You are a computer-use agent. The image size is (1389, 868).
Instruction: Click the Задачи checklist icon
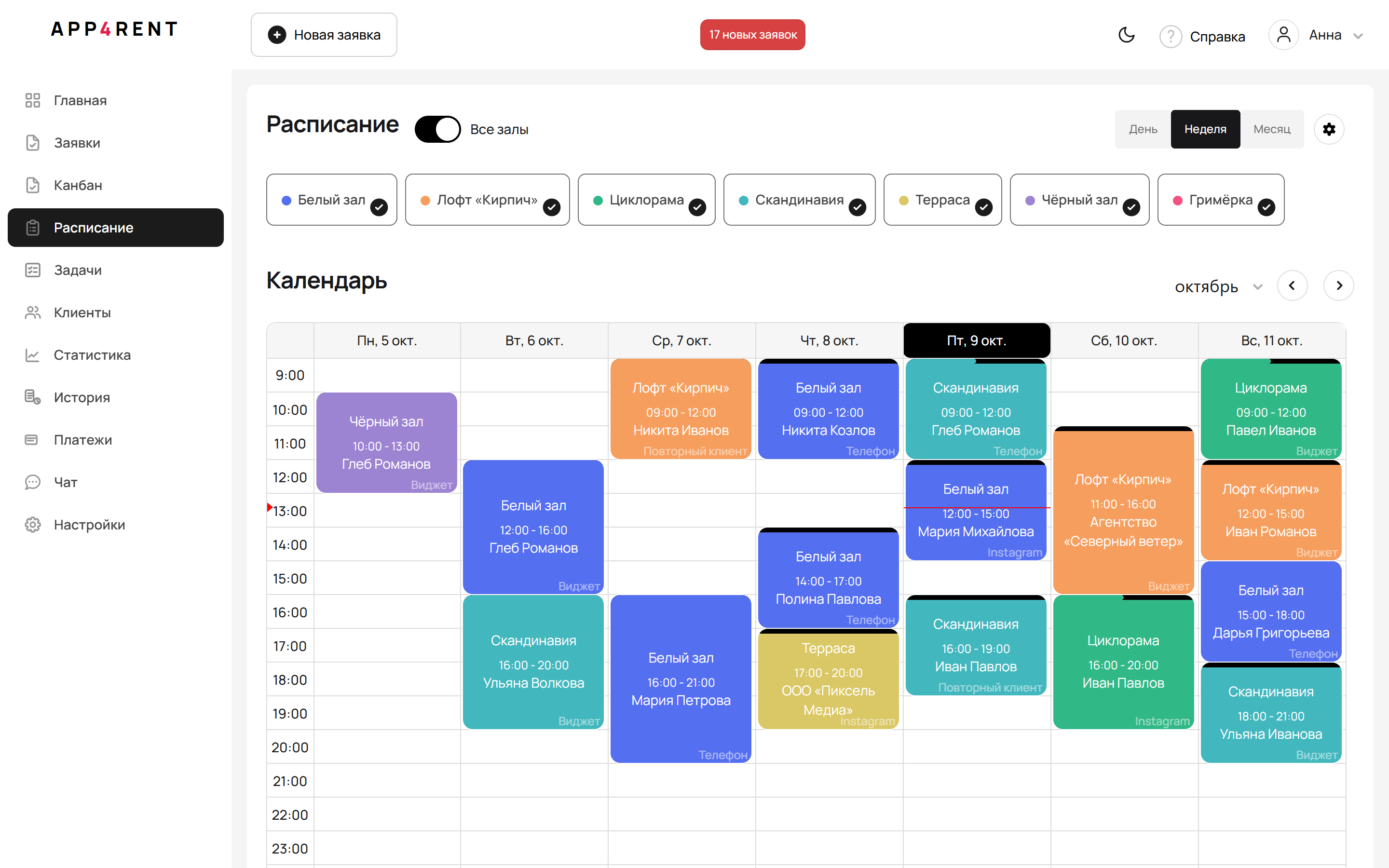pyautogui.click(x=33, y=270)
